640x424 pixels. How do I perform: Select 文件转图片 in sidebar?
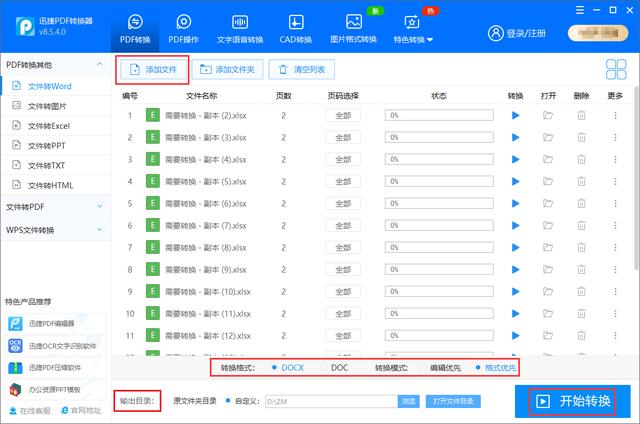click(56, 106)
